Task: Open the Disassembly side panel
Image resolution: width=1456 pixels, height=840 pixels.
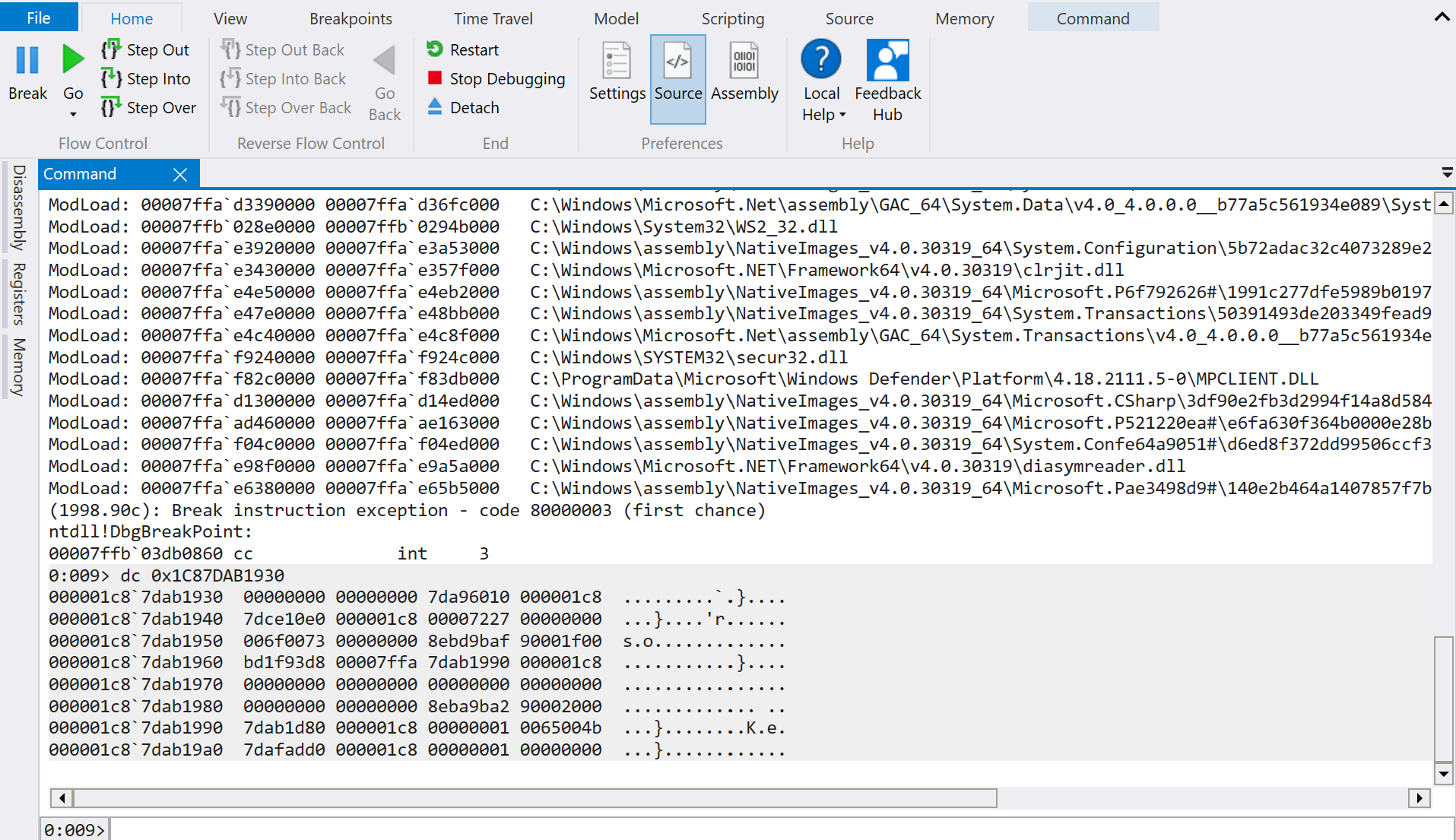Action: [19, 208]
